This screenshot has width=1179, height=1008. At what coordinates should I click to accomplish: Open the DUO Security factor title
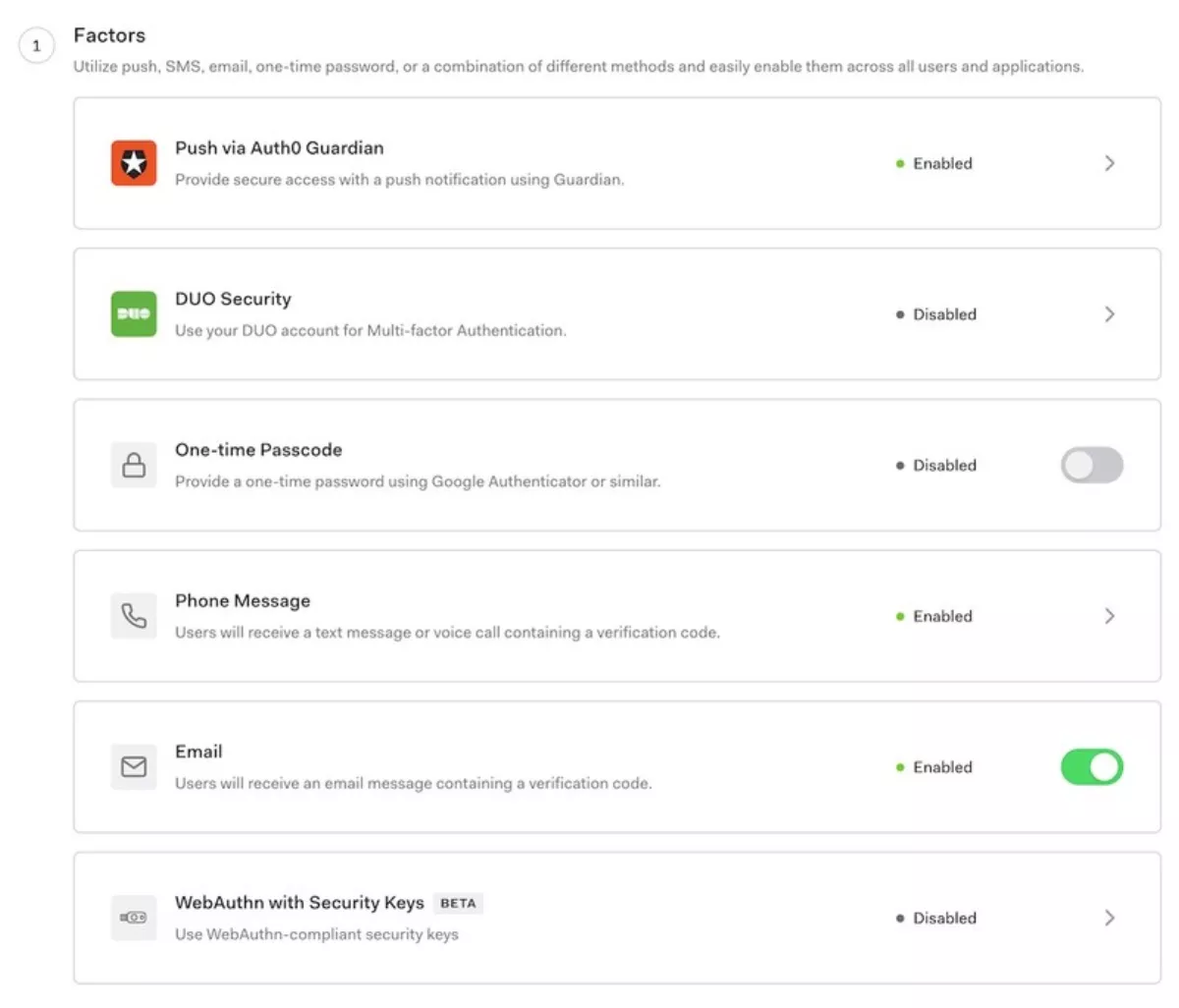233,299
